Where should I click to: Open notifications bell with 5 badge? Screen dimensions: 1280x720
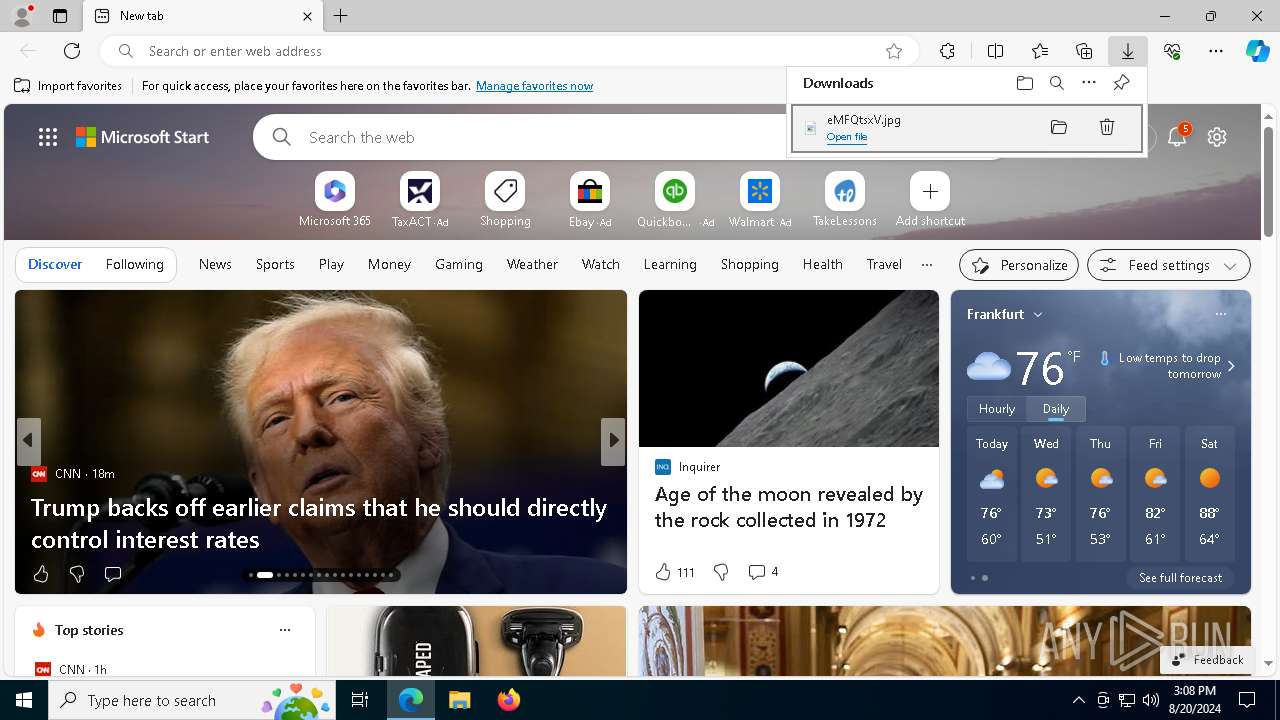coord(1178,136)
